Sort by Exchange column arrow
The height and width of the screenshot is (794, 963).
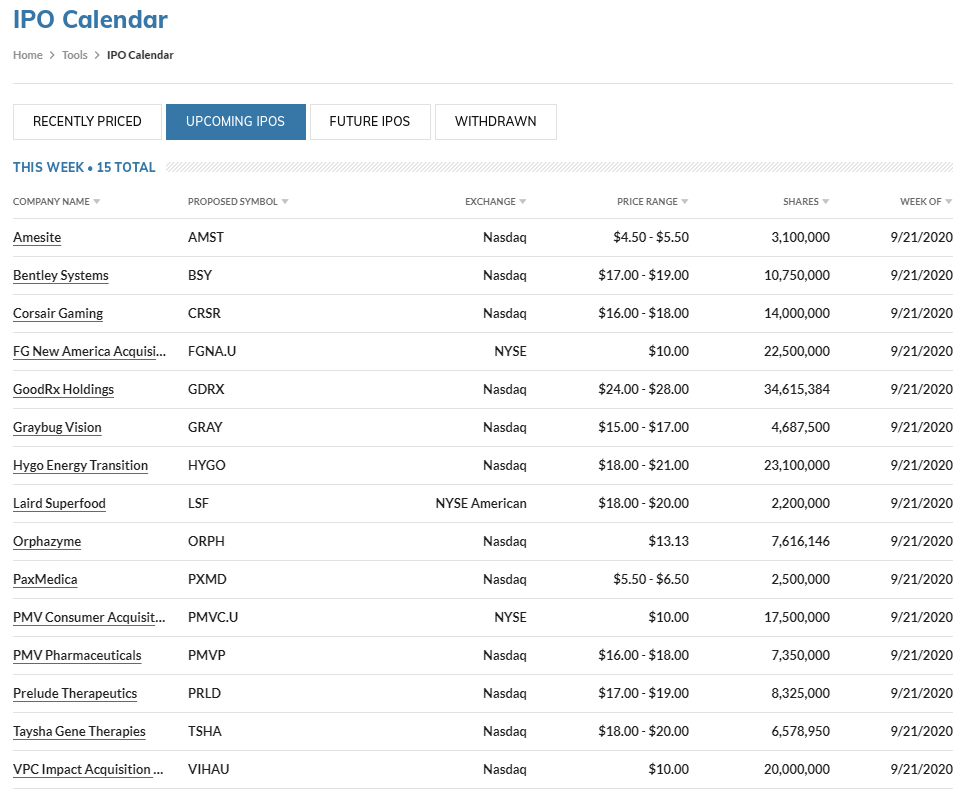523,202
